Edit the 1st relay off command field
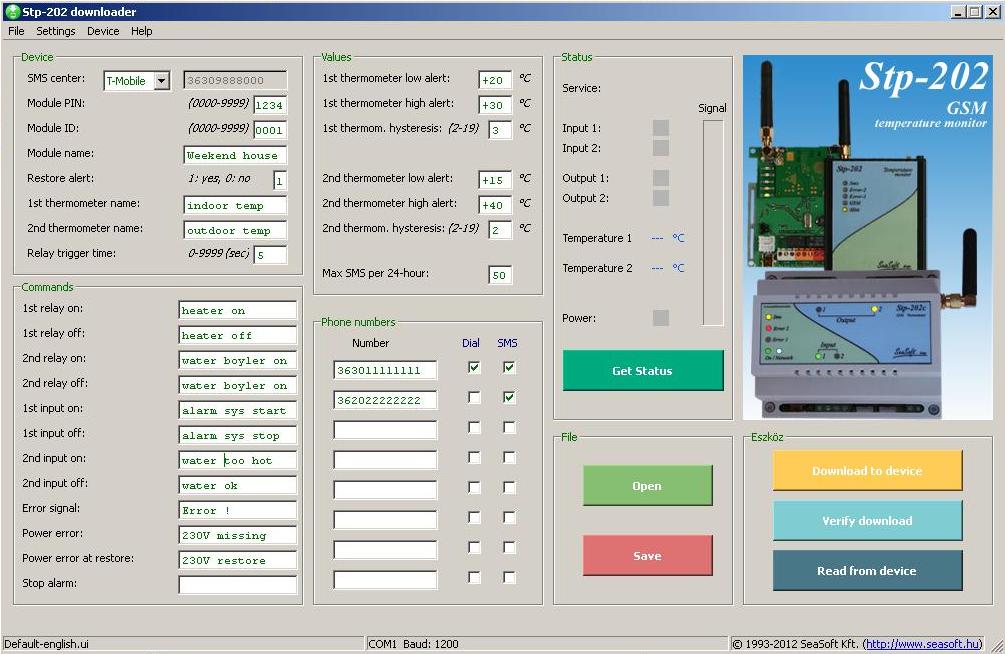 pos(238,335)
